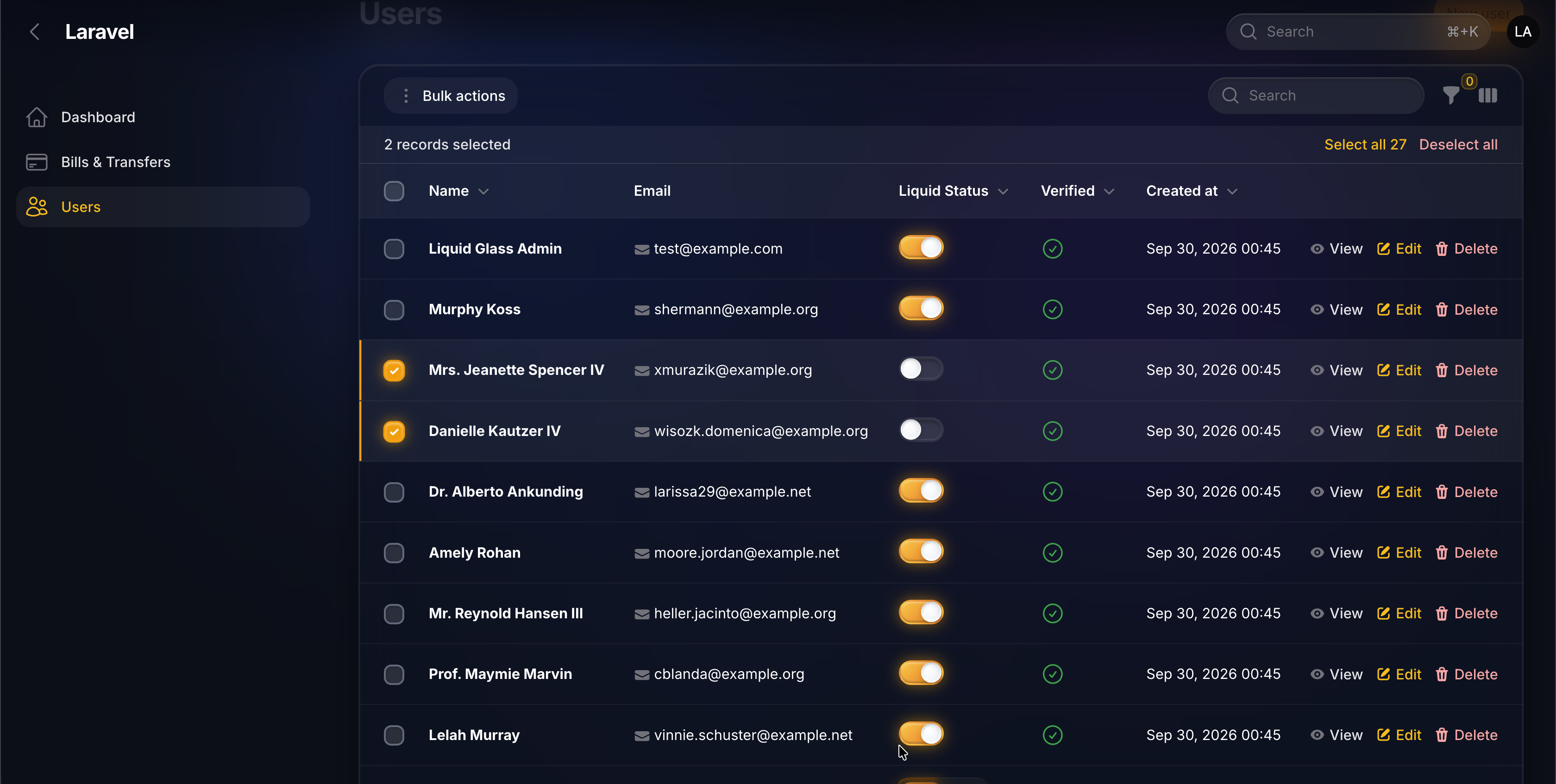1556x784 pixels.
Task: Click the '2 records selected' text
Action: click(448, 145)
